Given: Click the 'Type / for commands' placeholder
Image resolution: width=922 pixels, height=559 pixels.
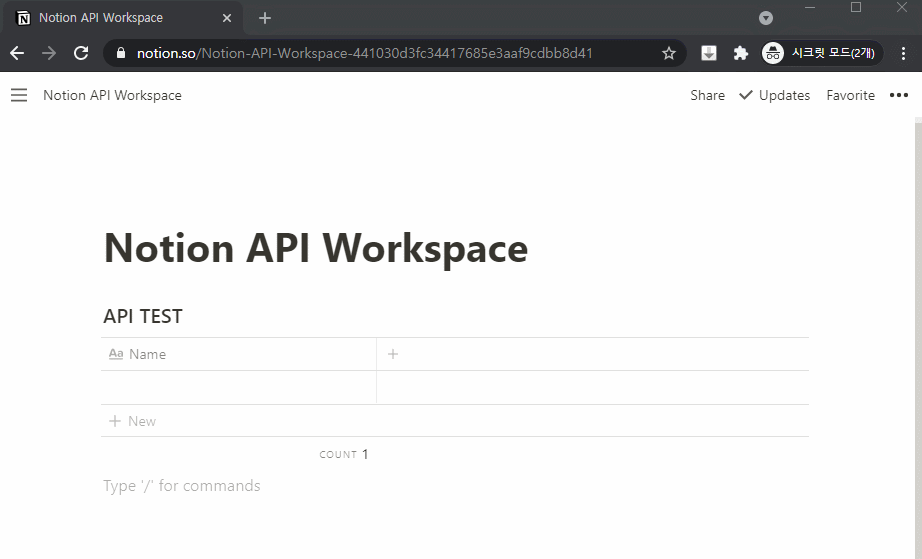Looking at the screenshot, I should [x=182, y=486].
